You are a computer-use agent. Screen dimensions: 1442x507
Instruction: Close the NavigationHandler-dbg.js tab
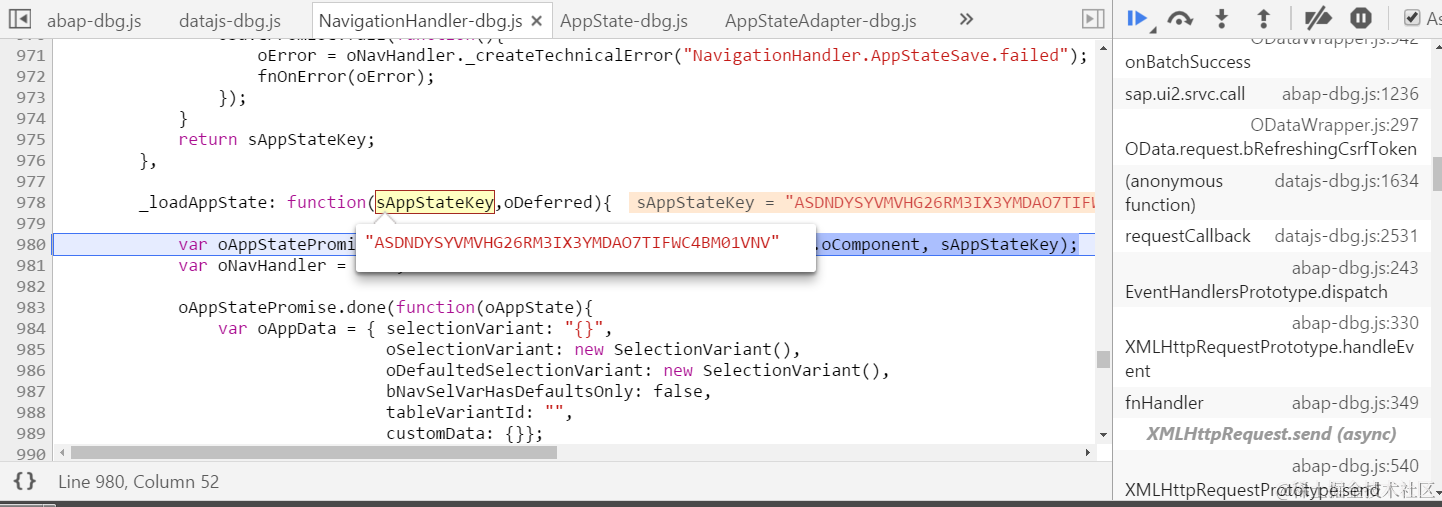pyautogui.click(x=536, y=21)
